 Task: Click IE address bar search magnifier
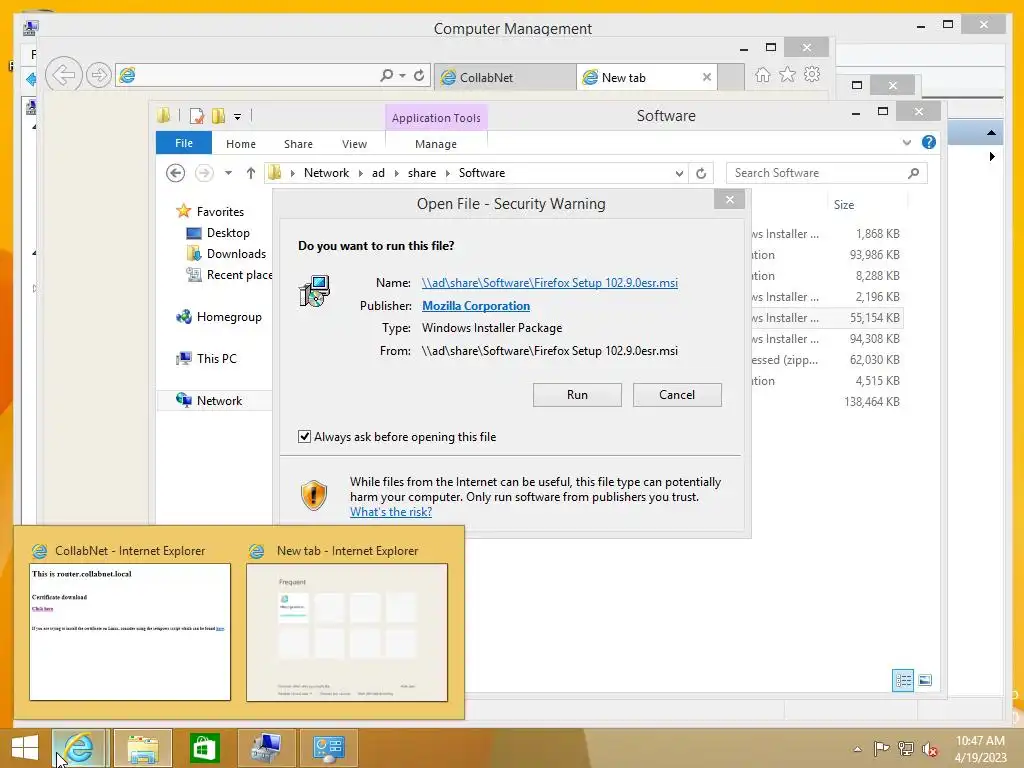click(387, 76)
